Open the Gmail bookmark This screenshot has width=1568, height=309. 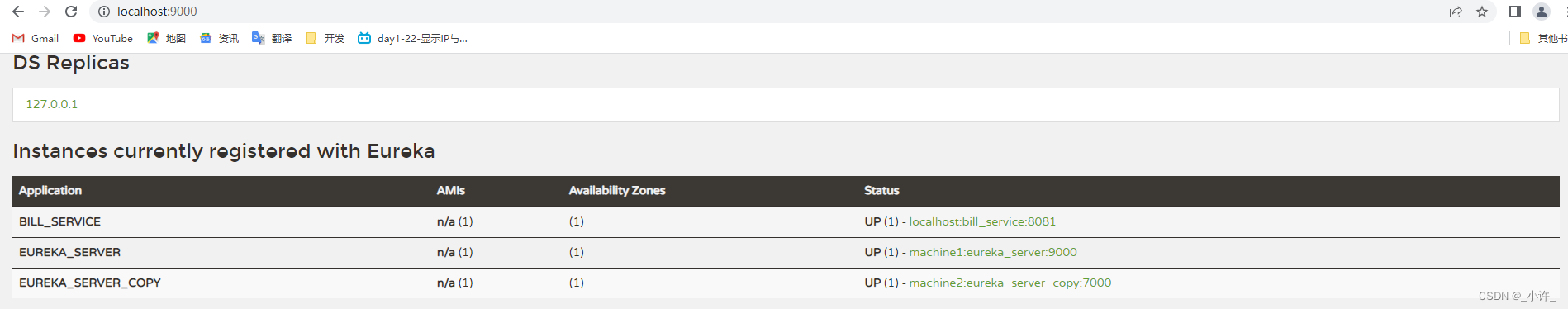pos(36,38)
